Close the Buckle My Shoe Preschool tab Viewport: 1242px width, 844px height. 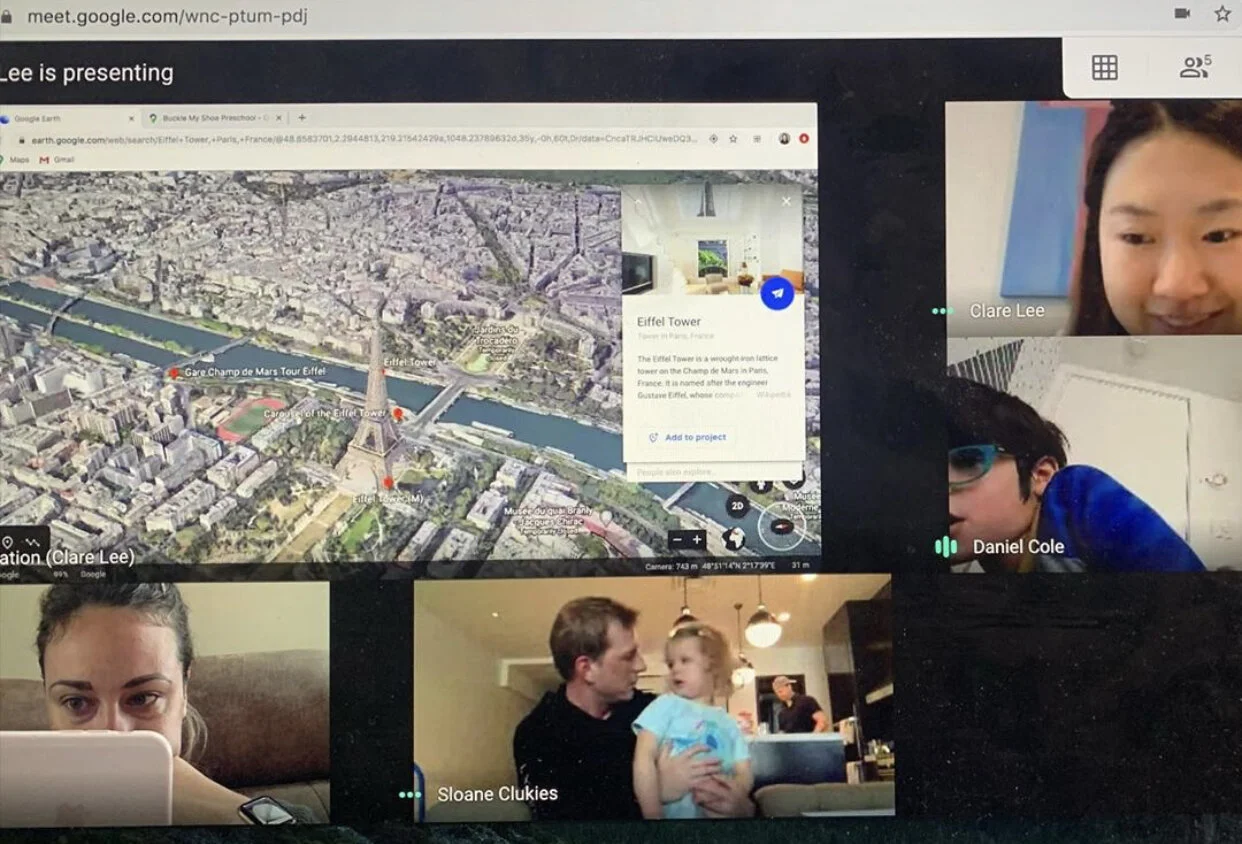coord(279,118)
